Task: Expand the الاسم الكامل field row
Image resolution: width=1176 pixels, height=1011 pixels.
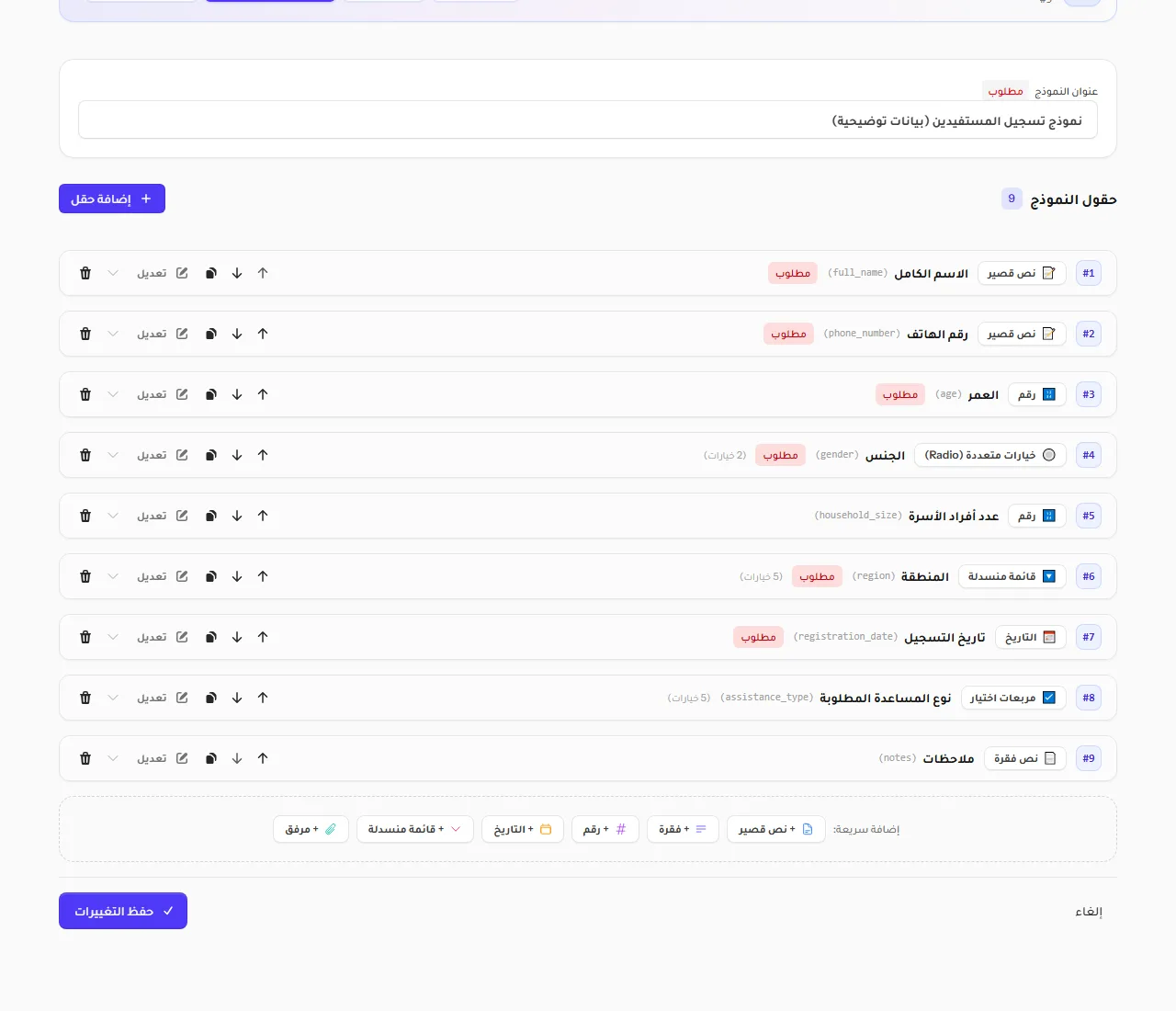Action: (113, 273)
